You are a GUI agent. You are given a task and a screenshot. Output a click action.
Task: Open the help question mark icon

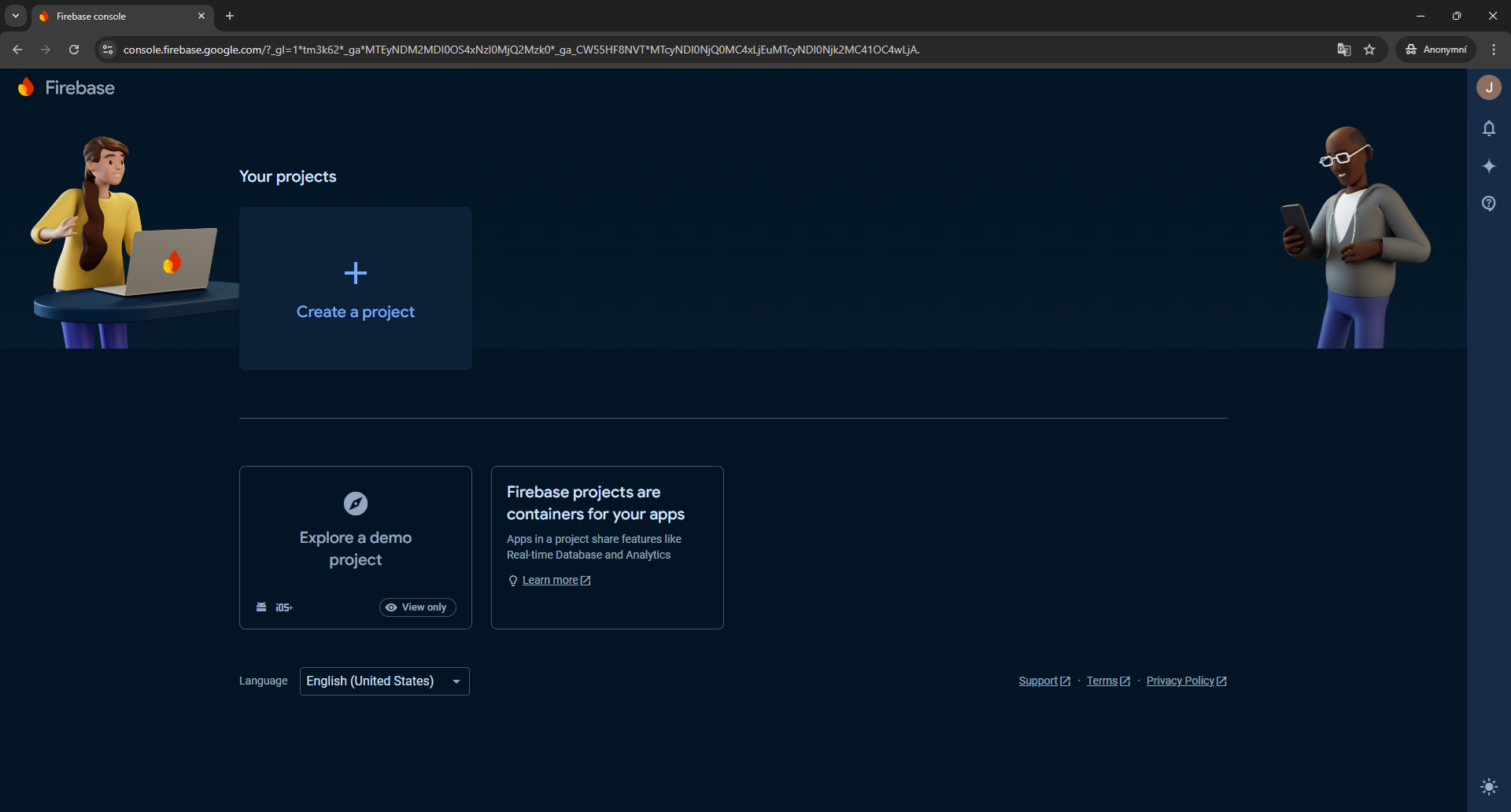(x=1488, y=204)
